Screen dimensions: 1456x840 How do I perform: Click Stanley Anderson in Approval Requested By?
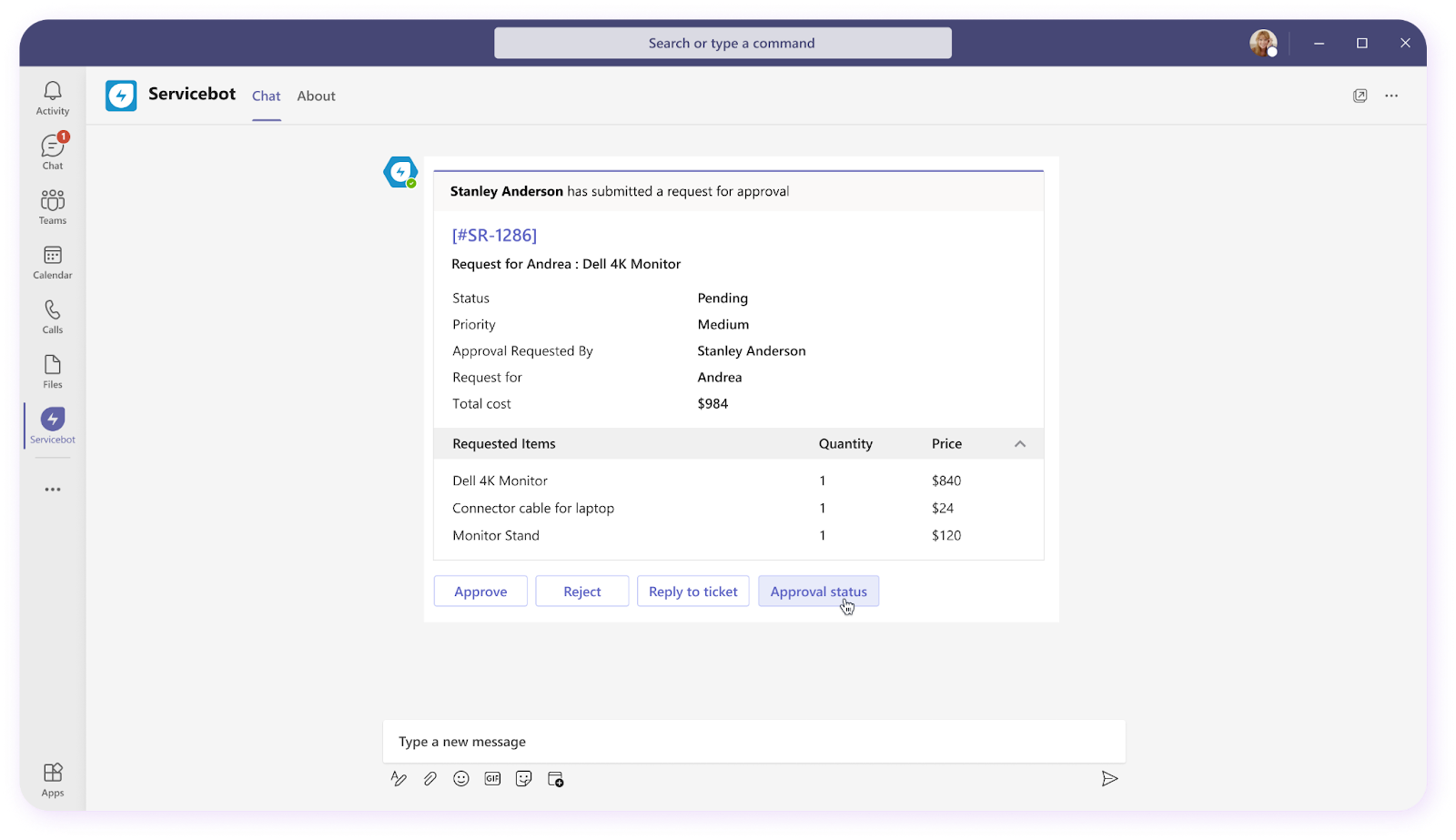point(752,351)
